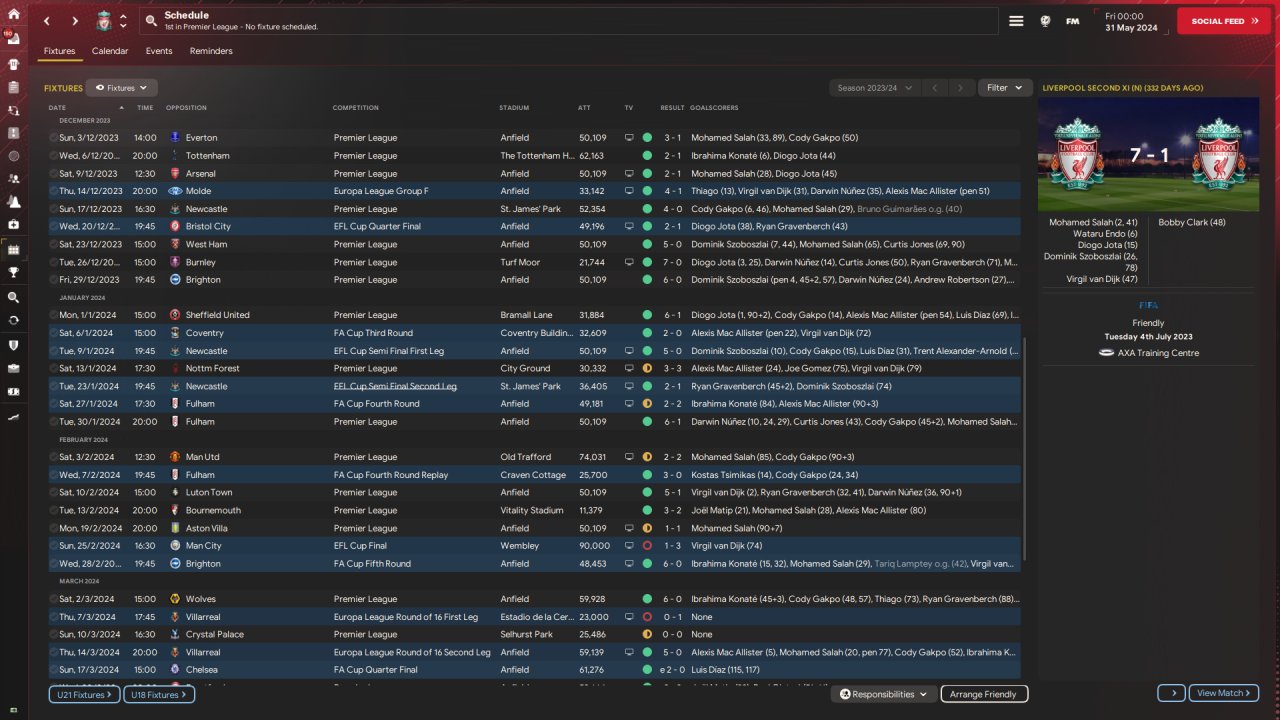Toggle the tick circle for Arsenal fixture
Viewport: 1280px width, 720px height.
point(53,174)
